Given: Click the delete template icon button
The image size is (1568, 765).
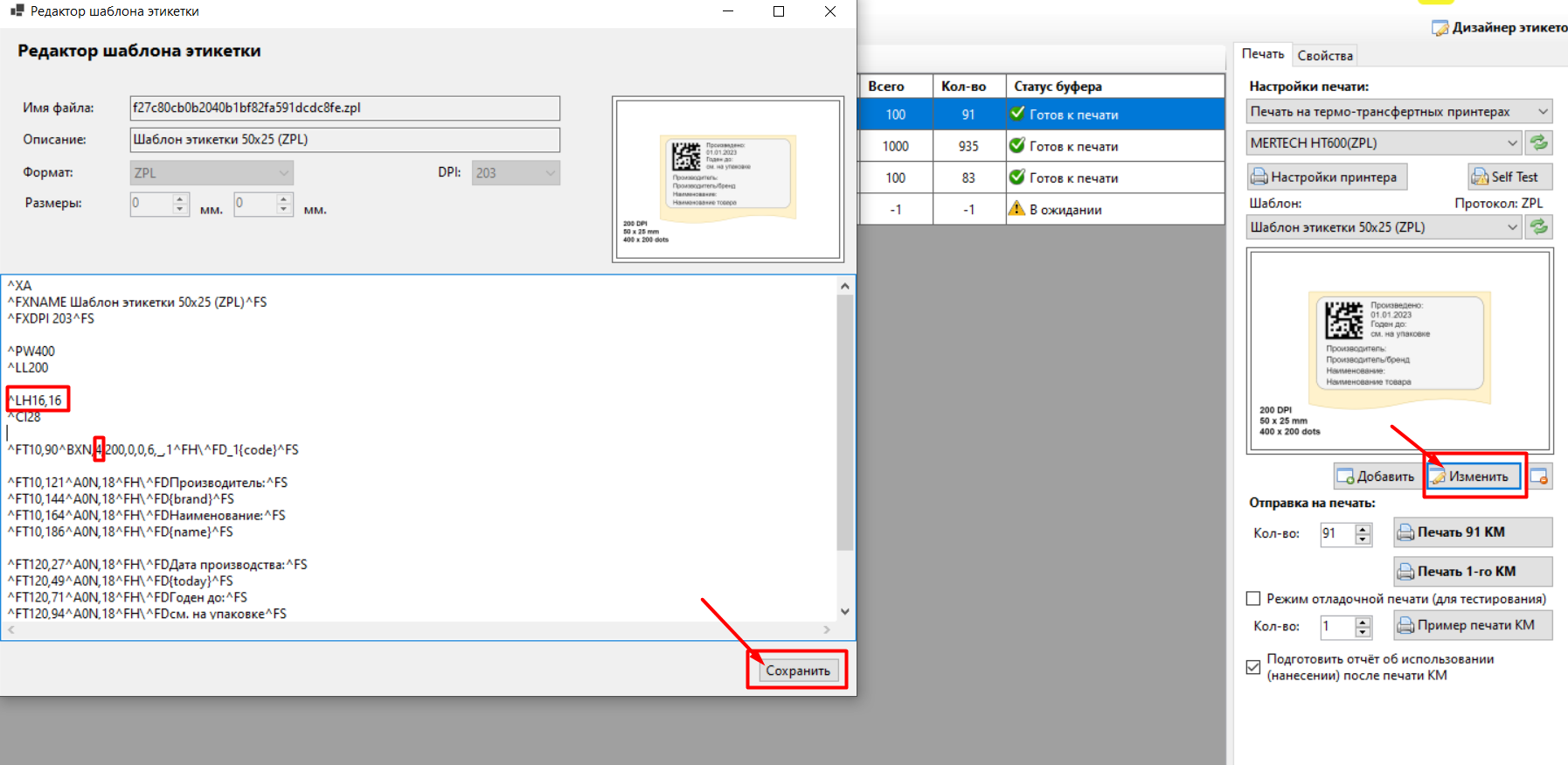Looking at the screenshot, I should tap(1539, 476).
